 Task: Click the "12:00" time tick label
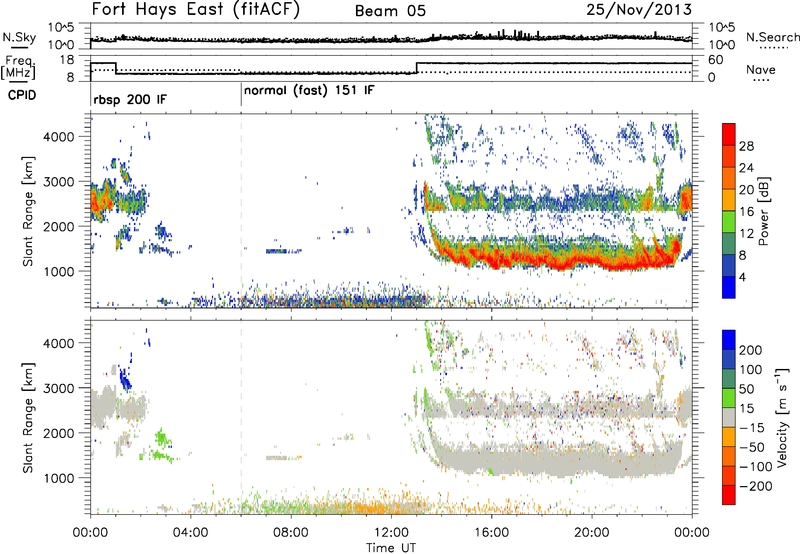[391, 533]
